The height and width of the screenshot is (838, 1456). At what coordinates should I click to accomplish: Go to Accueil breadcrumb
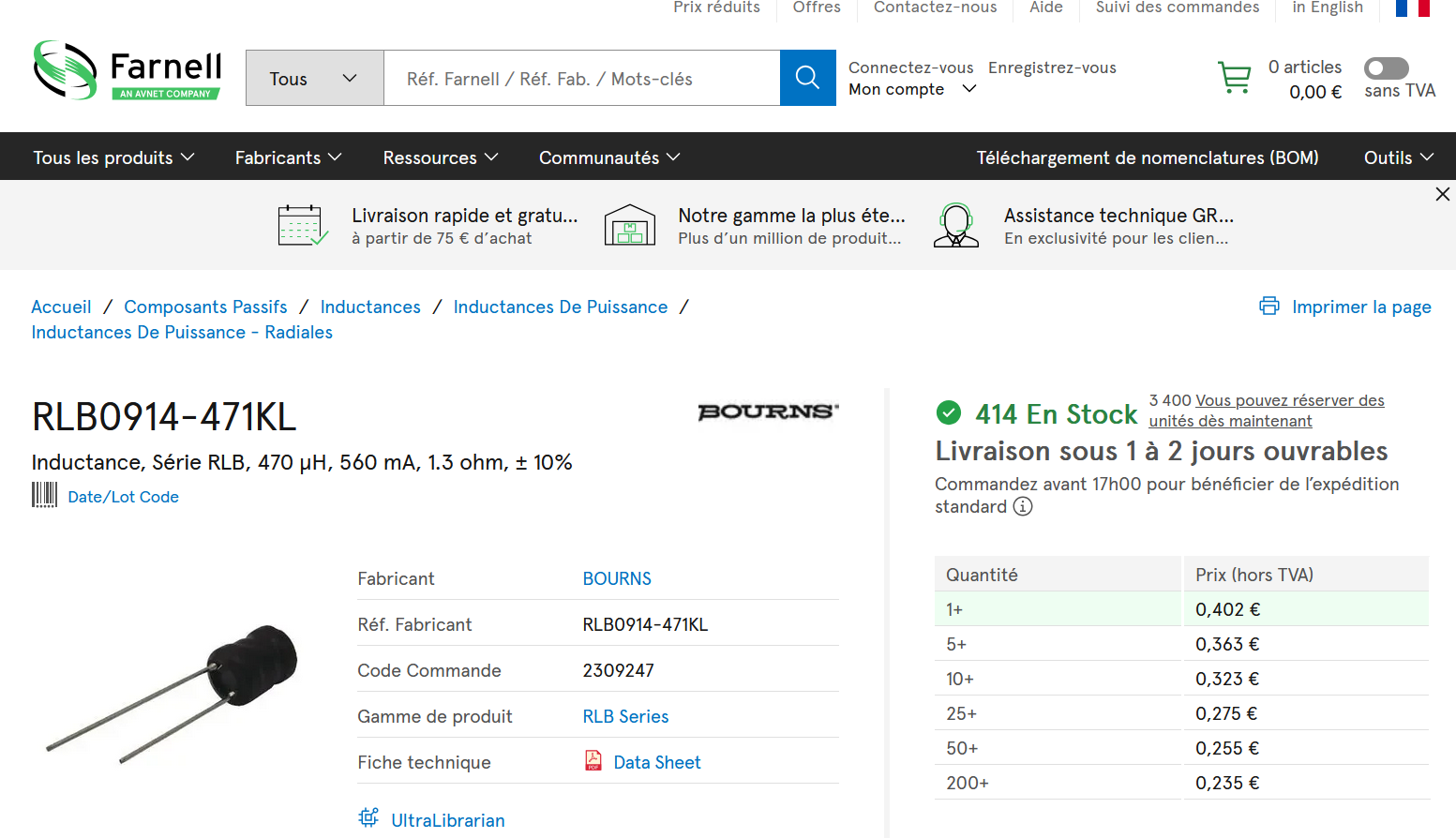[61, 307]
